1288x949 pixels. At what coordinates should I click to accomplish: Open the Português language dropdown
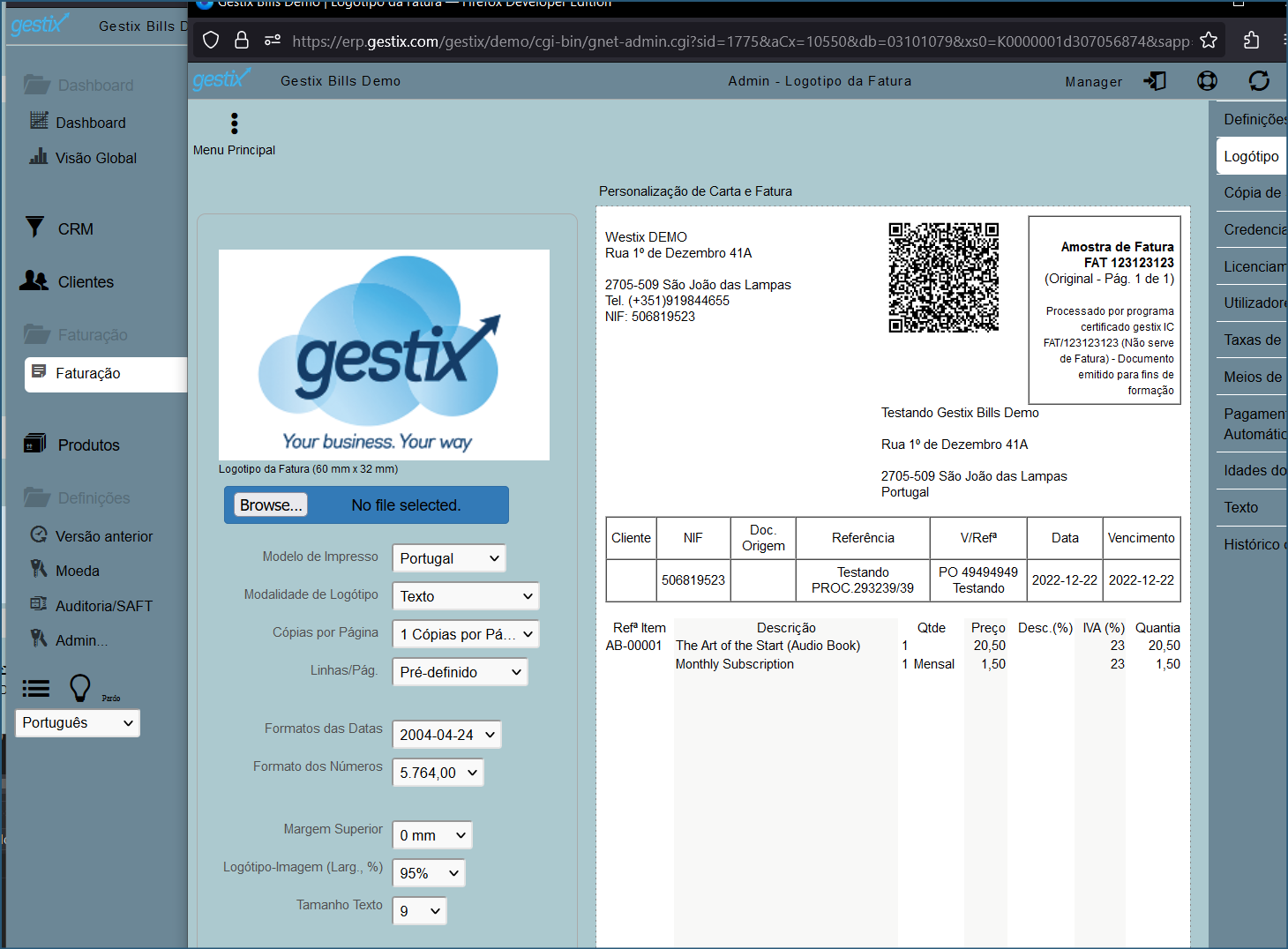click(x=78, y=723)
